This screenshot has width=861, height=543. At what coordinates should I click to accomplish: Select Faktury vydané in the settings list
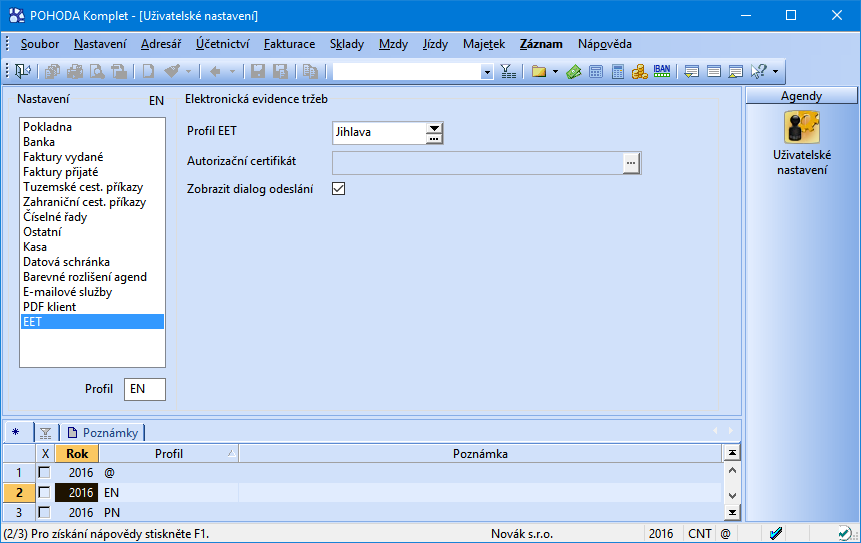[x=92, y=157]
